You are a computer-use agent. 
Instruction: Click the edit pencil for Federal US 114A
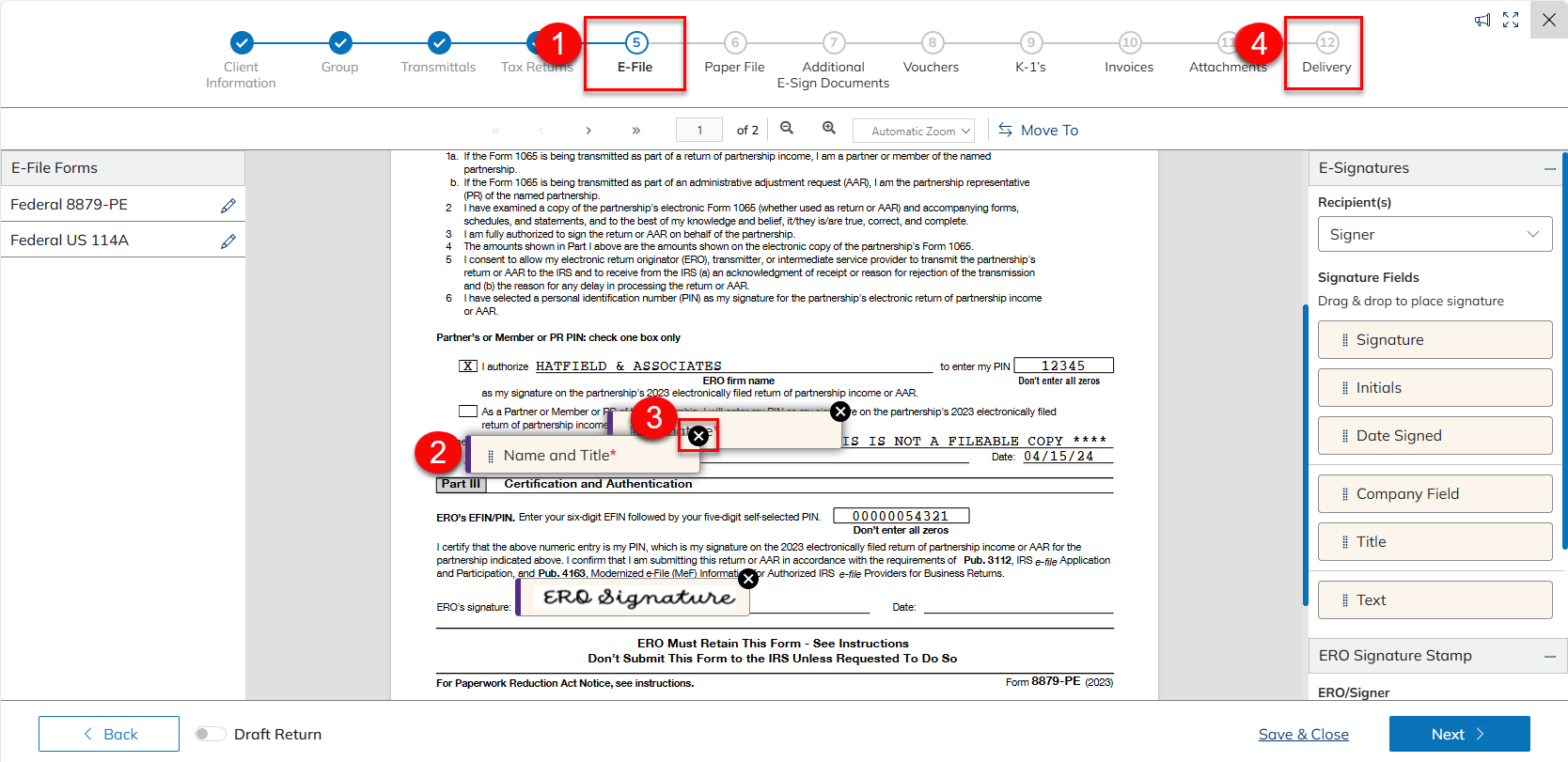tap(227, 241)
